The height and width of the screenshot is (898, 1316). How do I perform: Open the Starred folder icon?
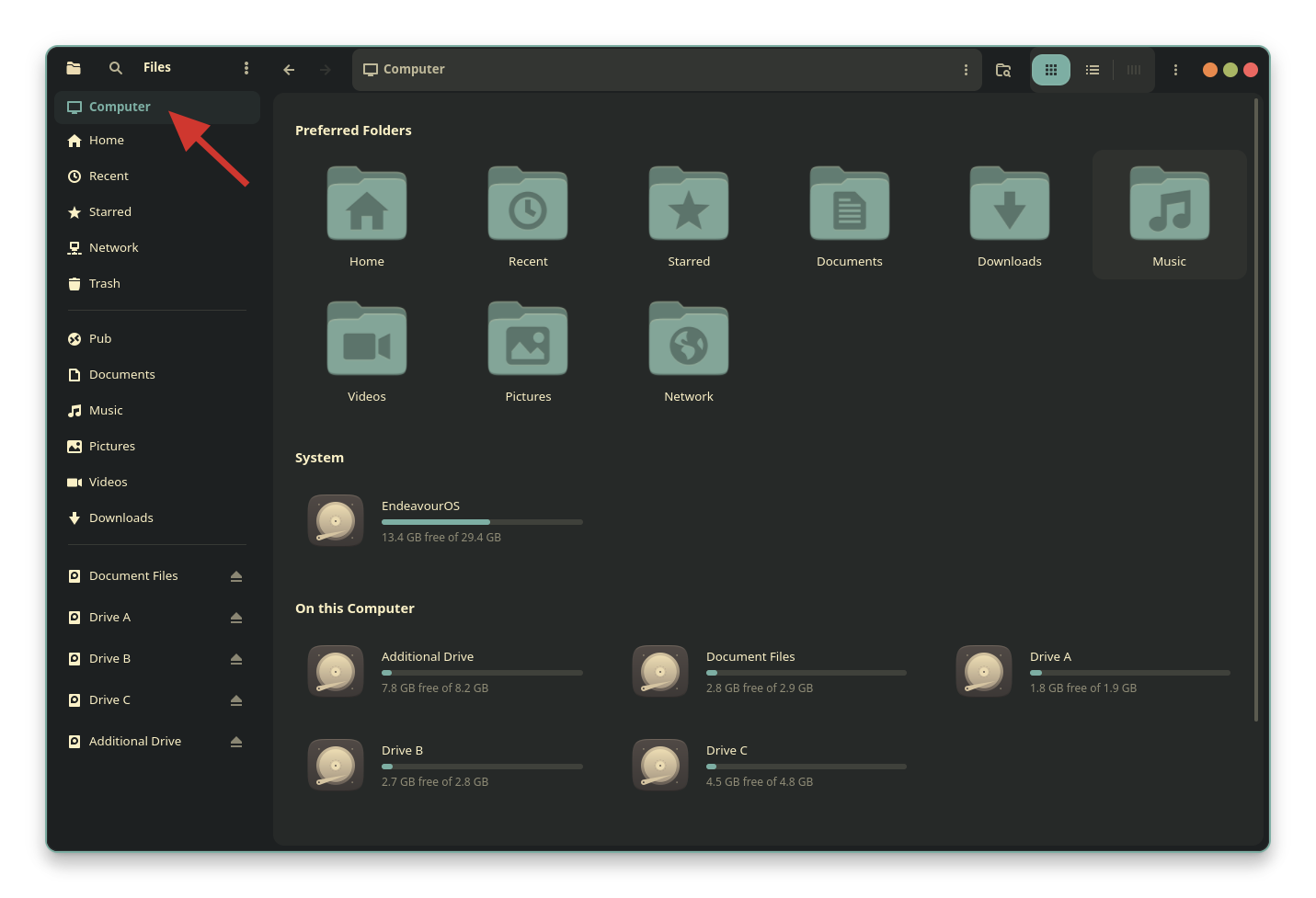pyautogui.click(x=689, y=204)
